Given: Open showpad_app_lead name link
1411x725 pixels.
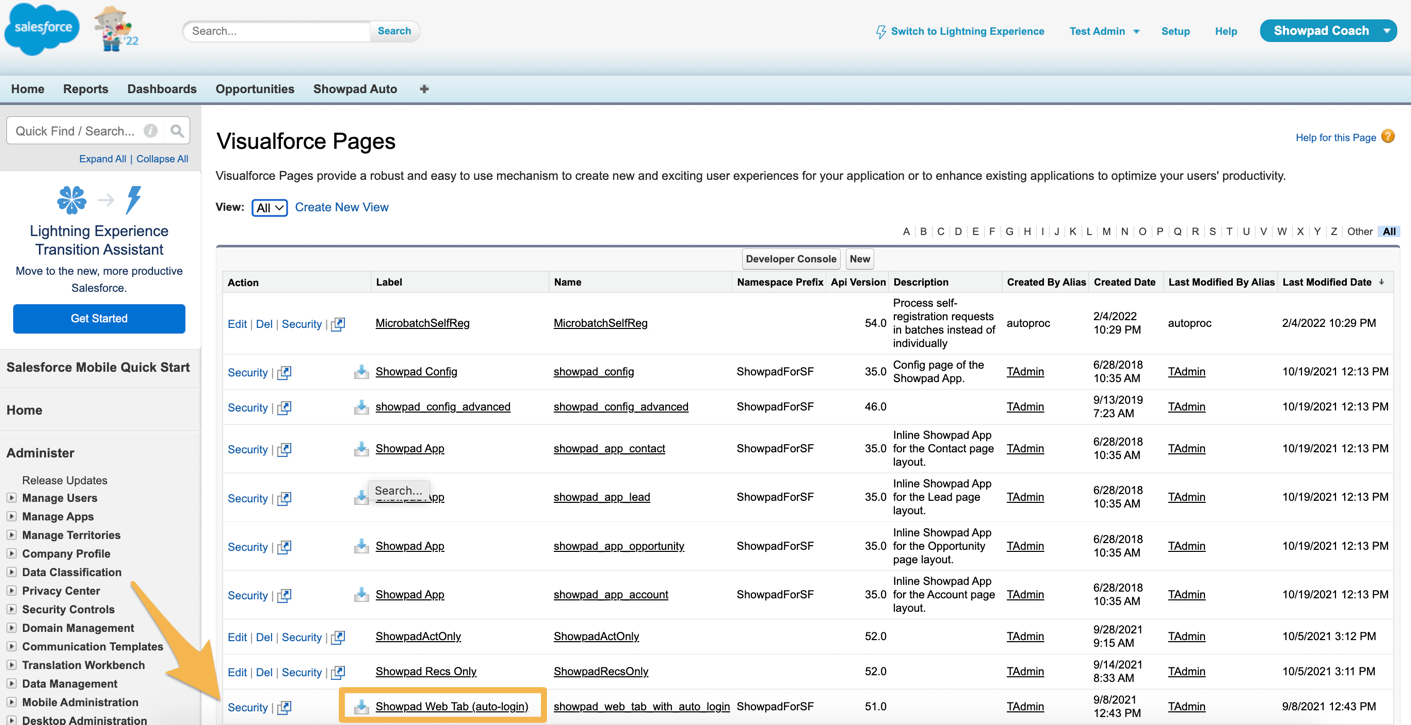Looking at the screenshot, I should click(602, 497).
